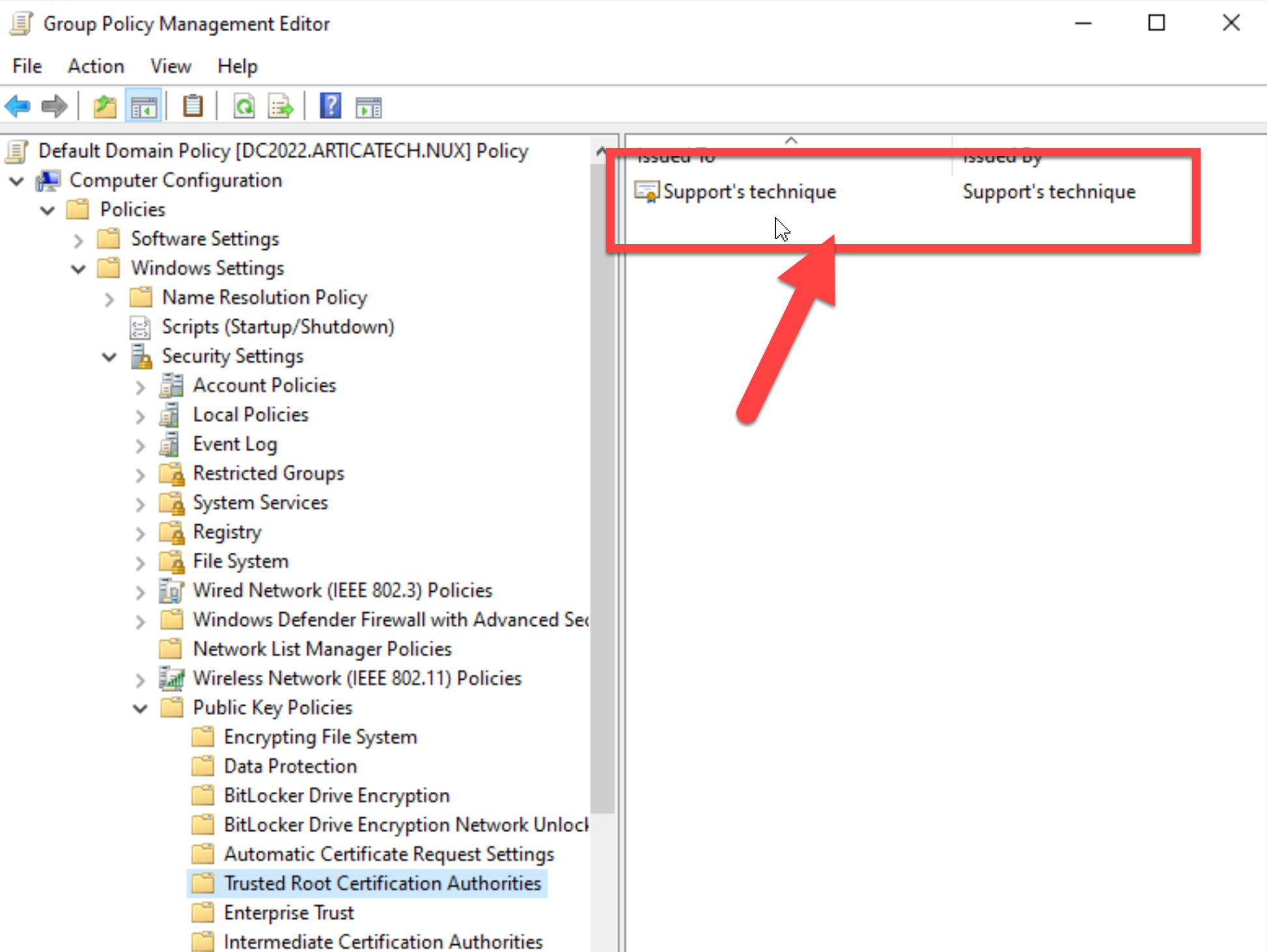Screen dimensions: 1267x952
Task: Click the Back arrow toolbar icon
Action: (18, 106)
